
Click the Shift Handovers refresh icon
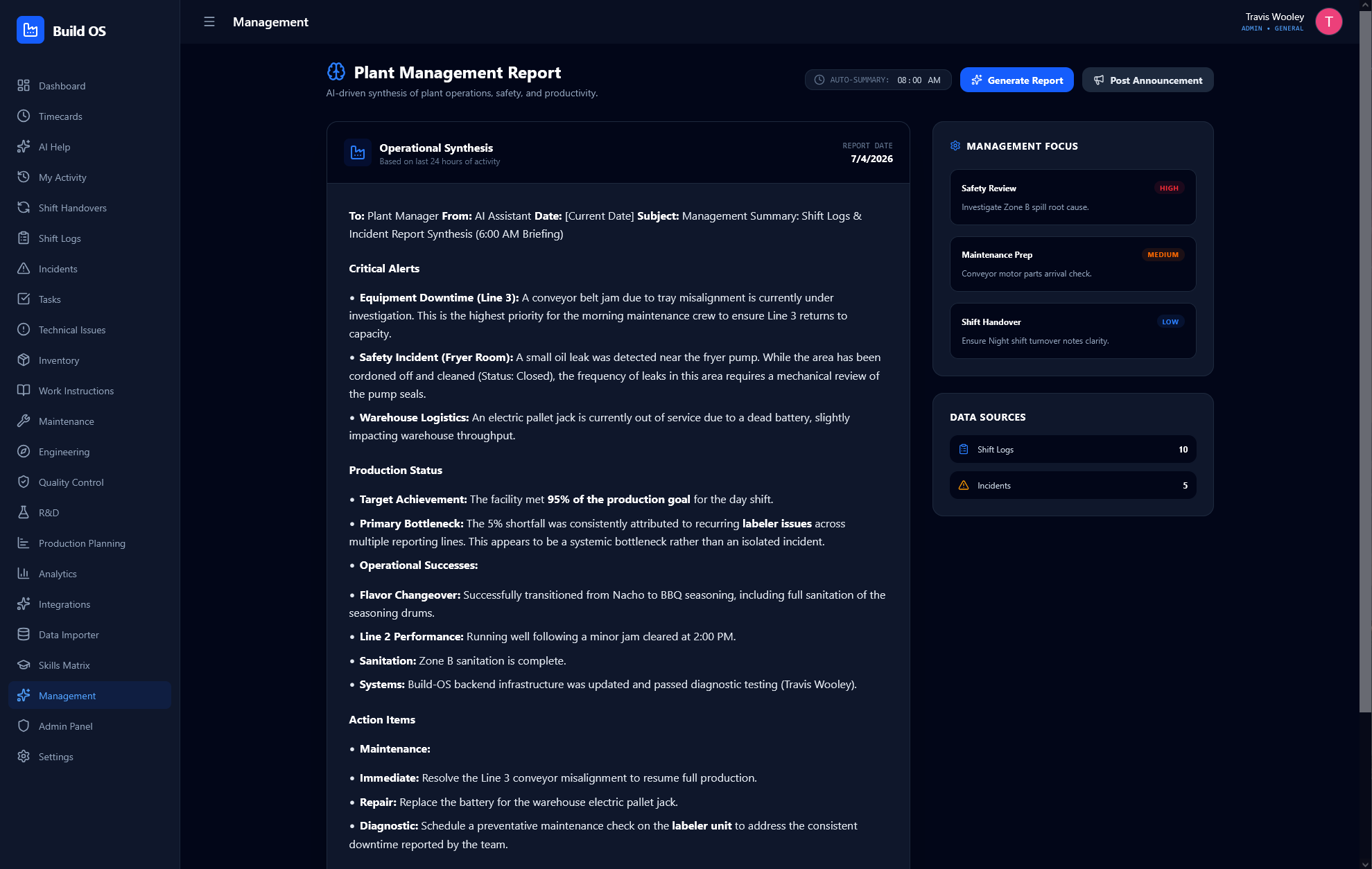coord(24,207)
